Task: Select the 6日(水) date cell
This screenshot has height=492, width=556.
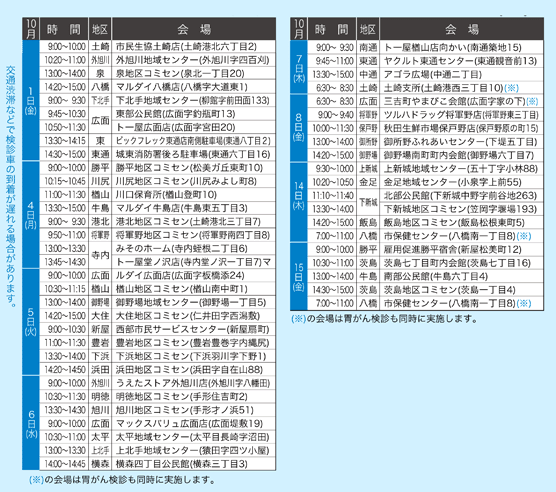Action: pyautogui.click(x=30, y=423)
